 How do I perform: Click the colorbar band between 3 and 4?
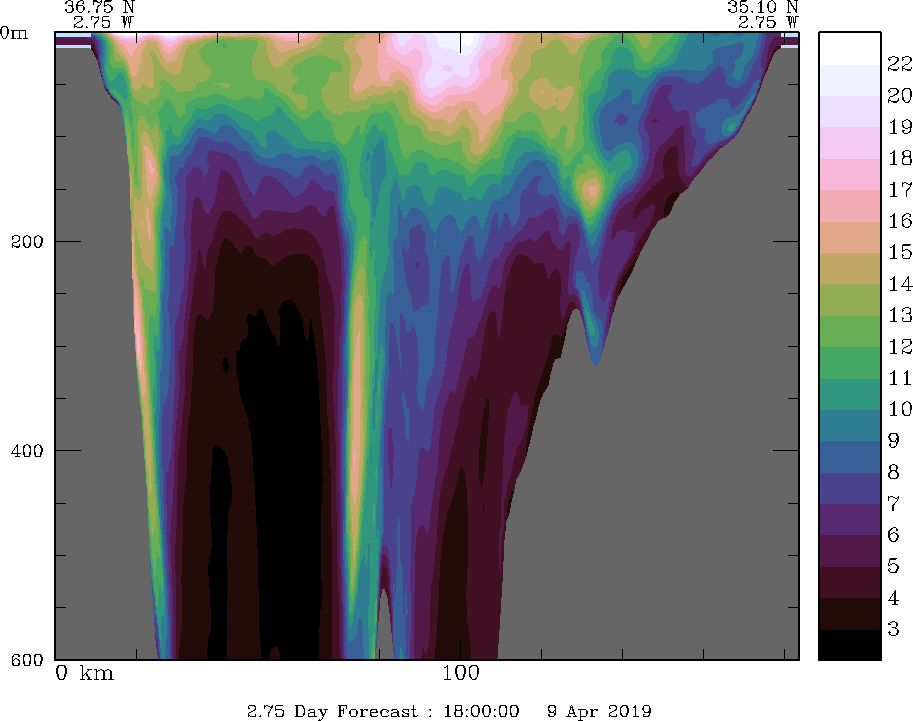coord(850,614)
